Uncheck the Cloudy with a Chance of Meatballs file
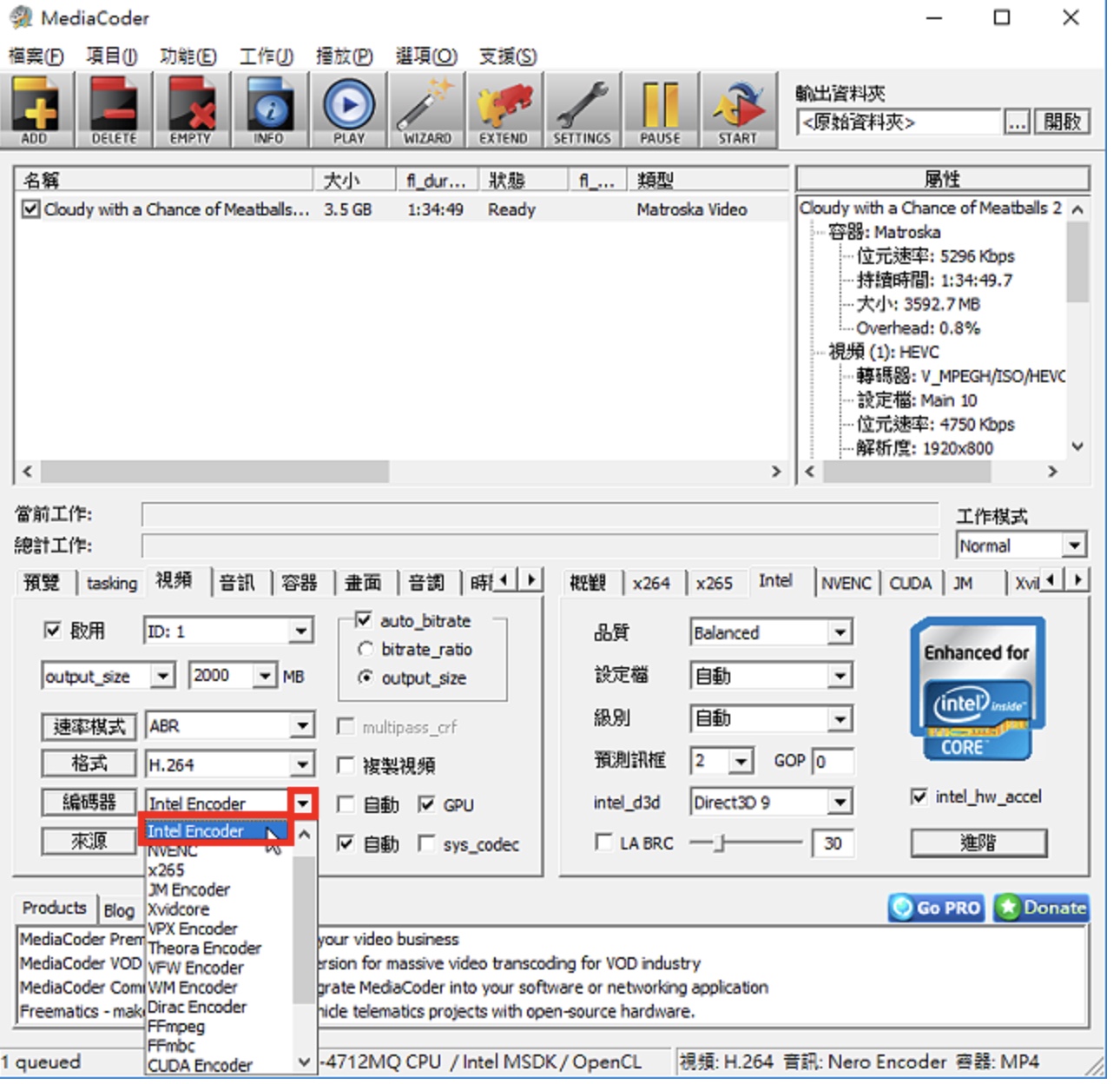 tap(30, 209)
